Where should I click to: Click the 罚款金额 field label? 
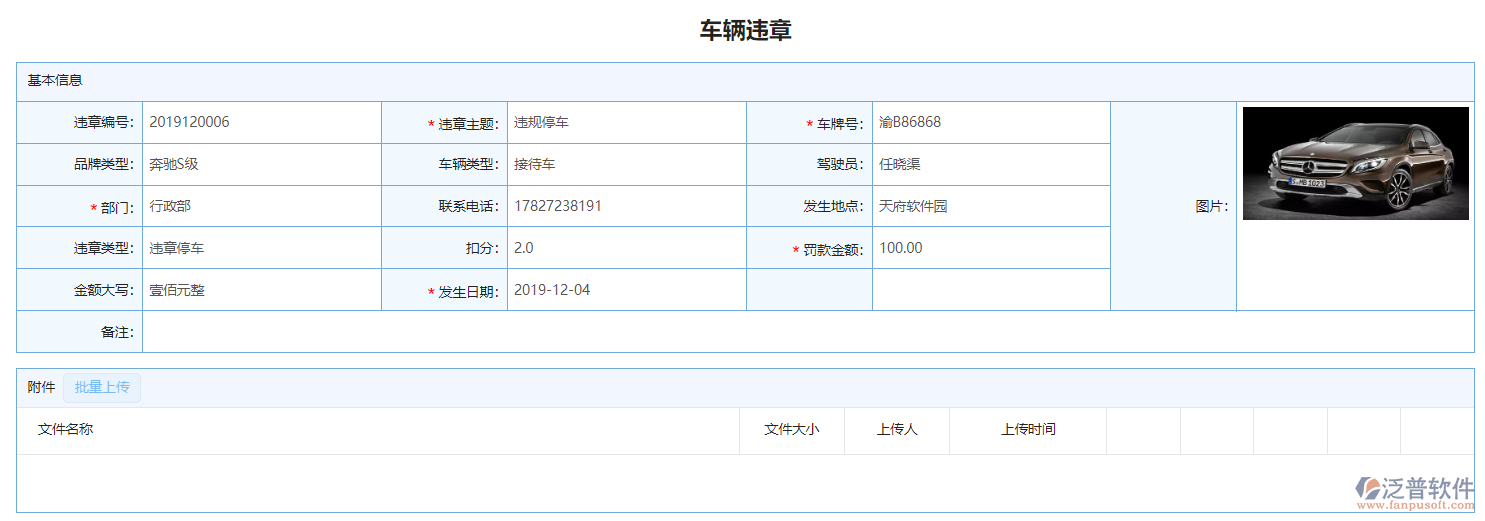[x=834, y=251]
